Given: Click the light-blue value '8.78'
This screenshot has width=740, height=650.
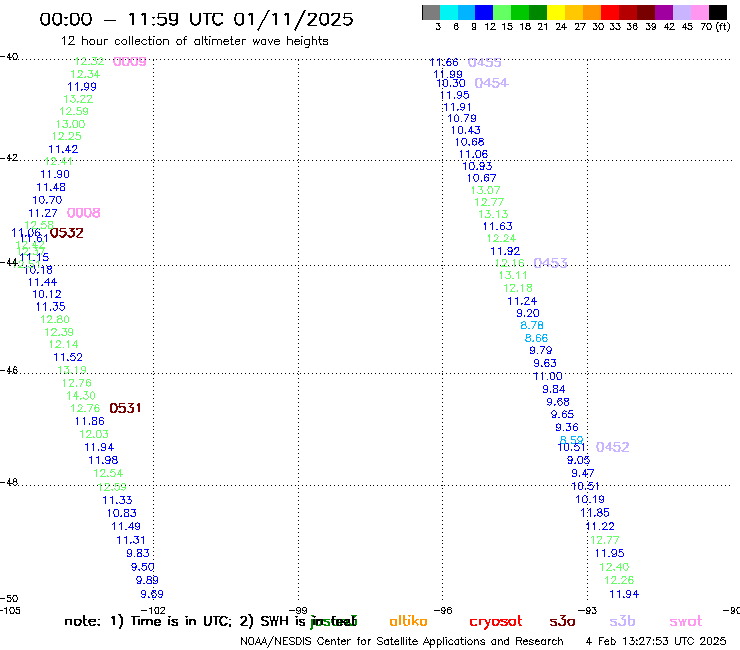Looking at the screenshot, I should coord(532,325).
